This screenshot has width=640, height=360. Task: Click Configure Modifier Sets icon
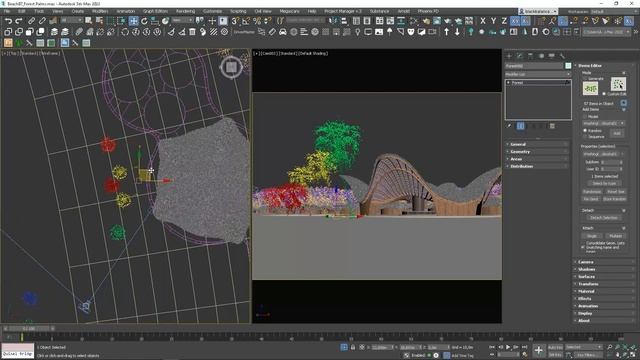(x=552, y=126)
